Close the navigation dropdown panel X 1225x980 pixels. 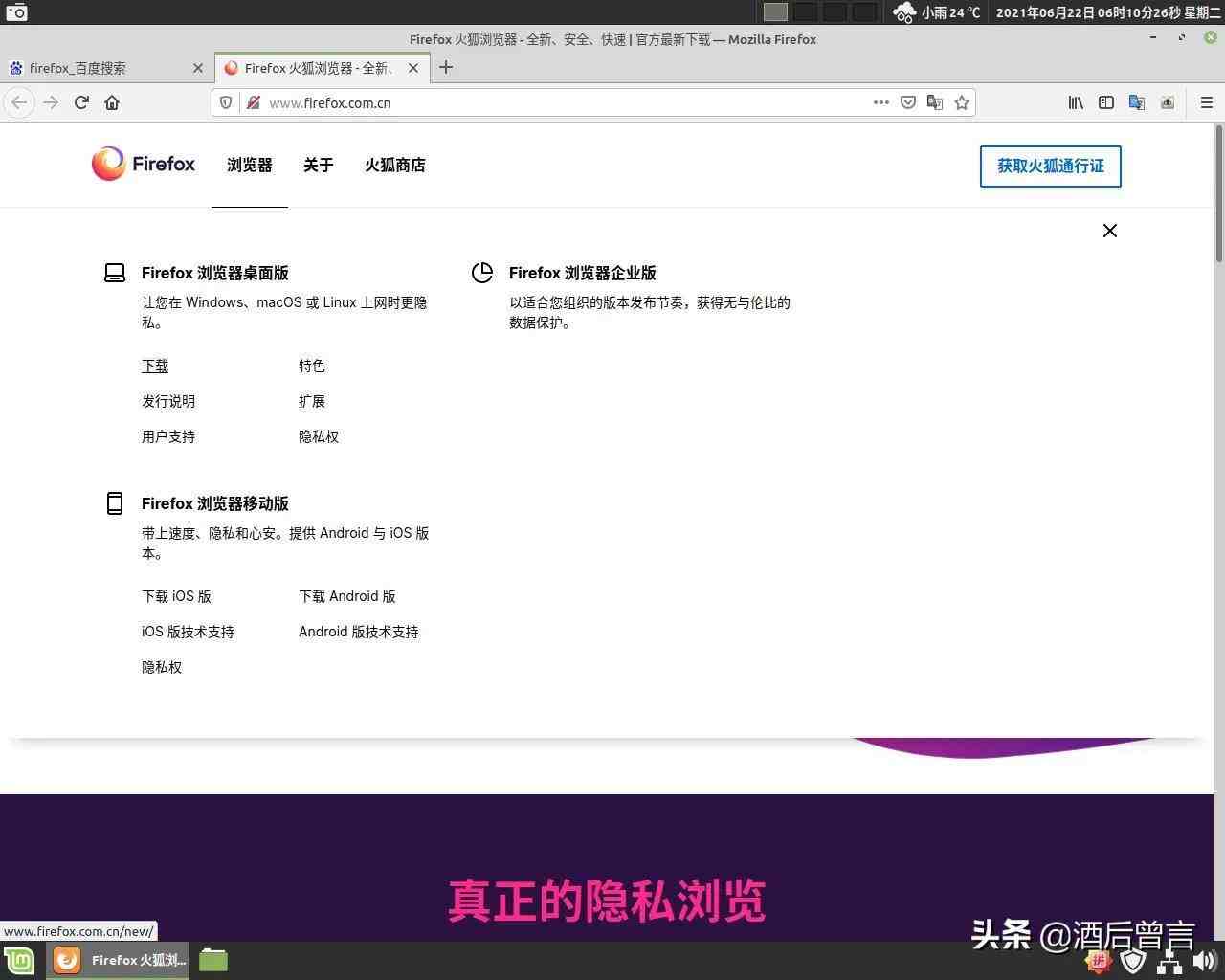pos(1110,231)
